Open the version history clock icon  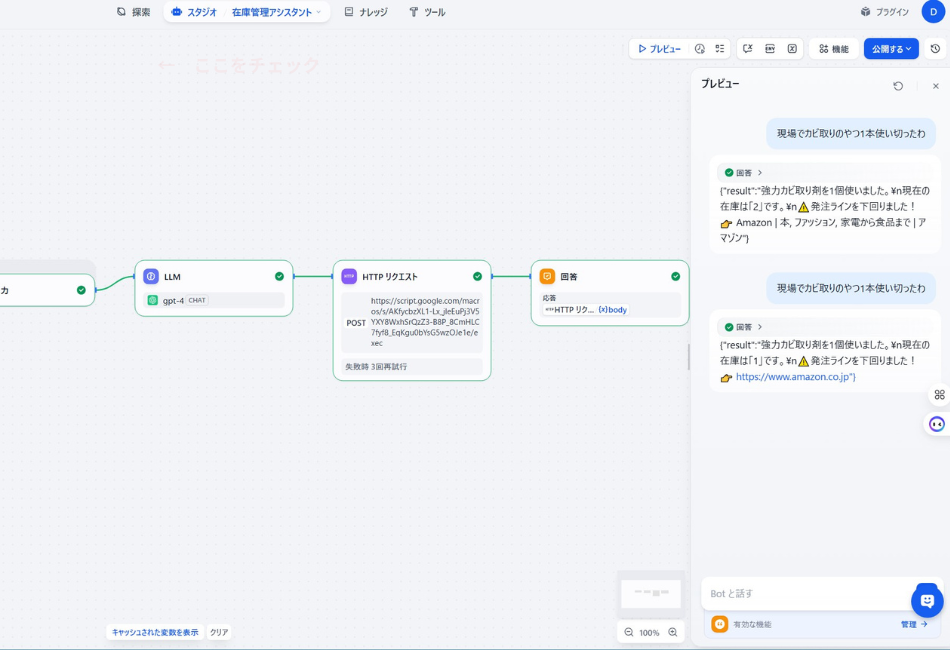935,48
